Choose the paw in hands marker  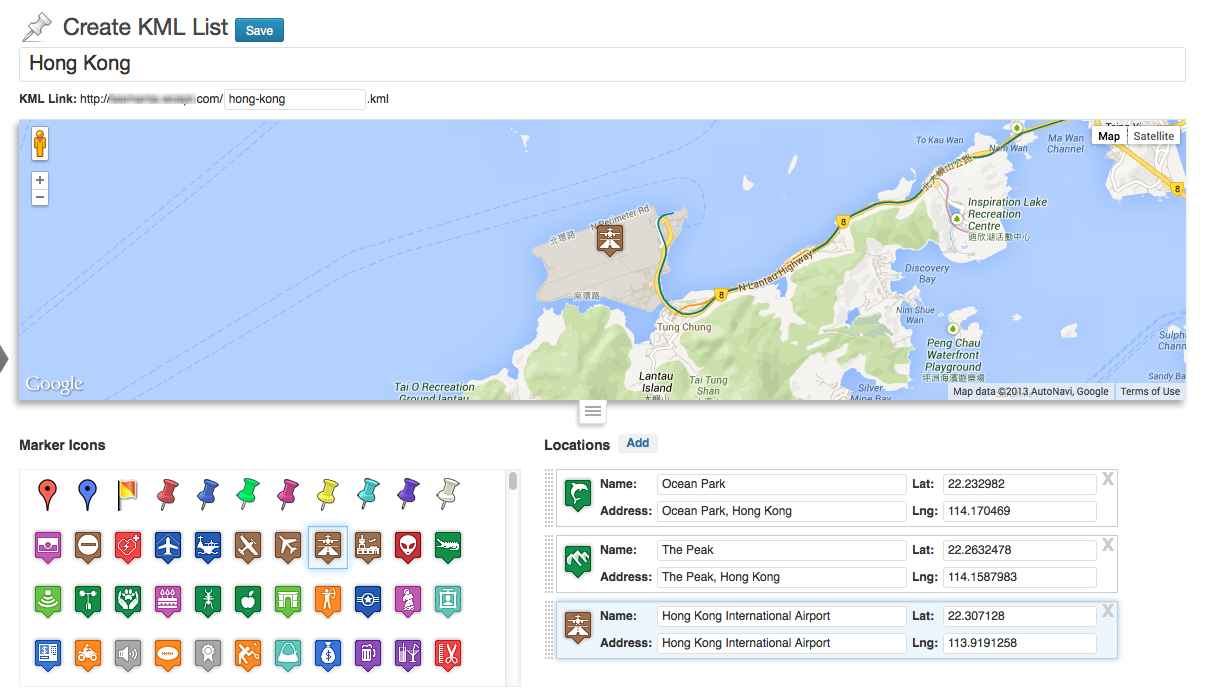(128, 601)
